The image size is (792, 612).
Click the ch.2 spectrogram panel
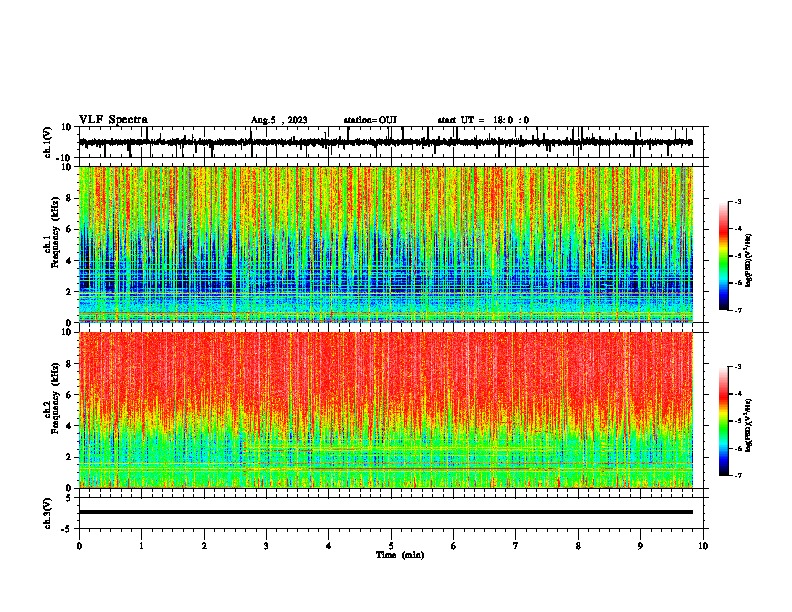click(386, 410)
